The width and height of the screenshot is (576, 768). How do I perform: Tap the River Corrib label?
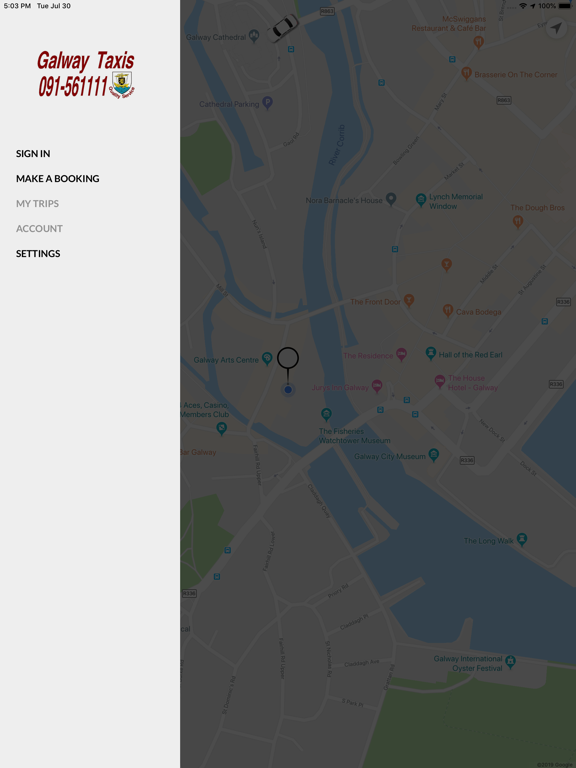point(337,145)
